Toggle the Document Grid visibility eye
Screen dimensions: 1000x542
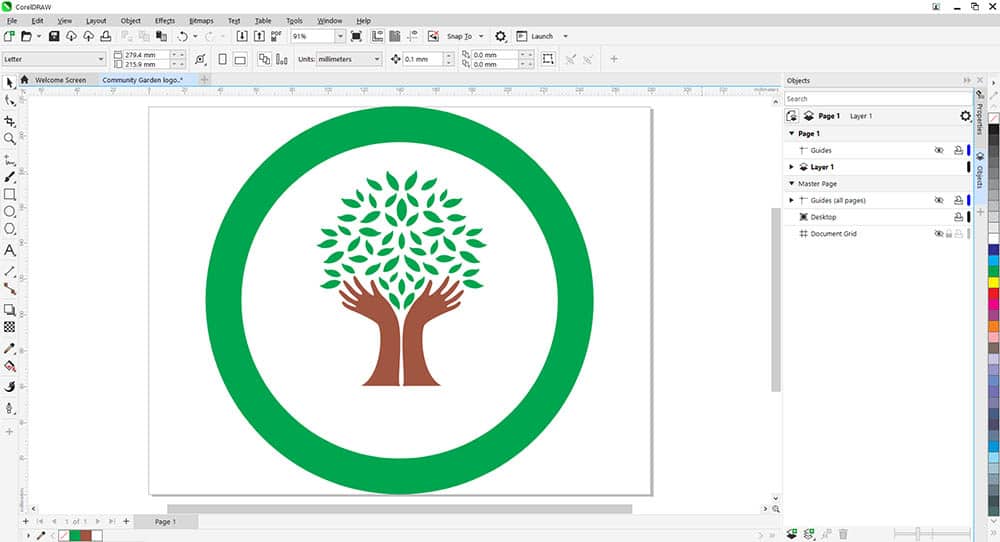click(x=938, y=234)
